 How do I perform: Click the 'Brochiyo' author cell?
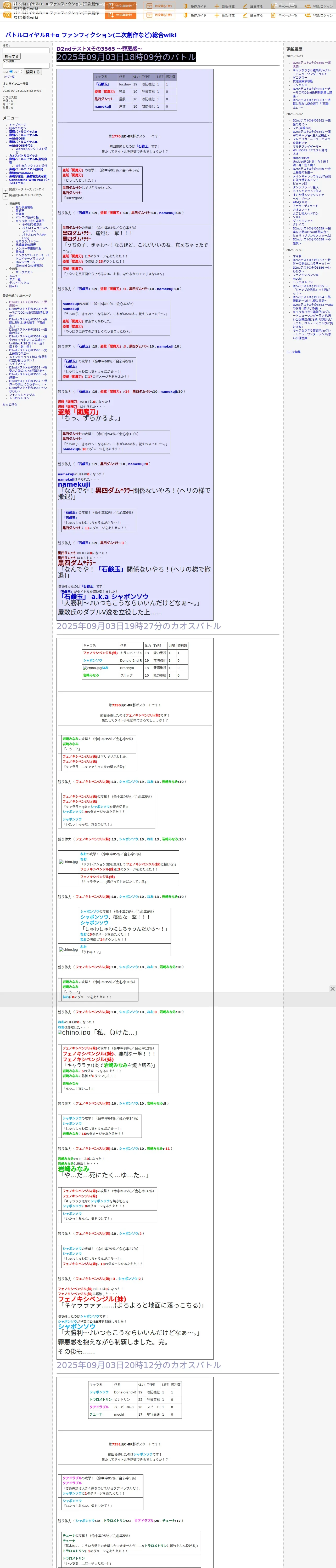(x=131, y=667)
